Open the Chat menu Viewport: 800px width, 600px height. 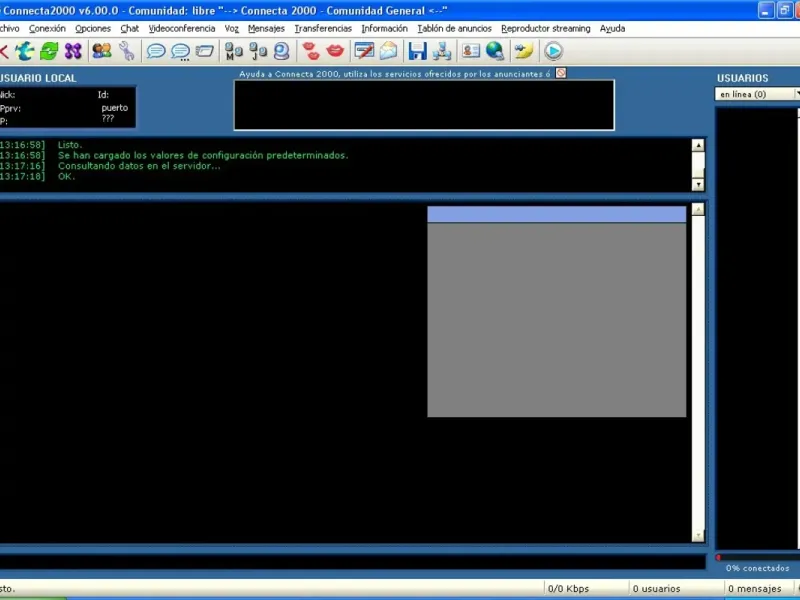coord(130,29)
